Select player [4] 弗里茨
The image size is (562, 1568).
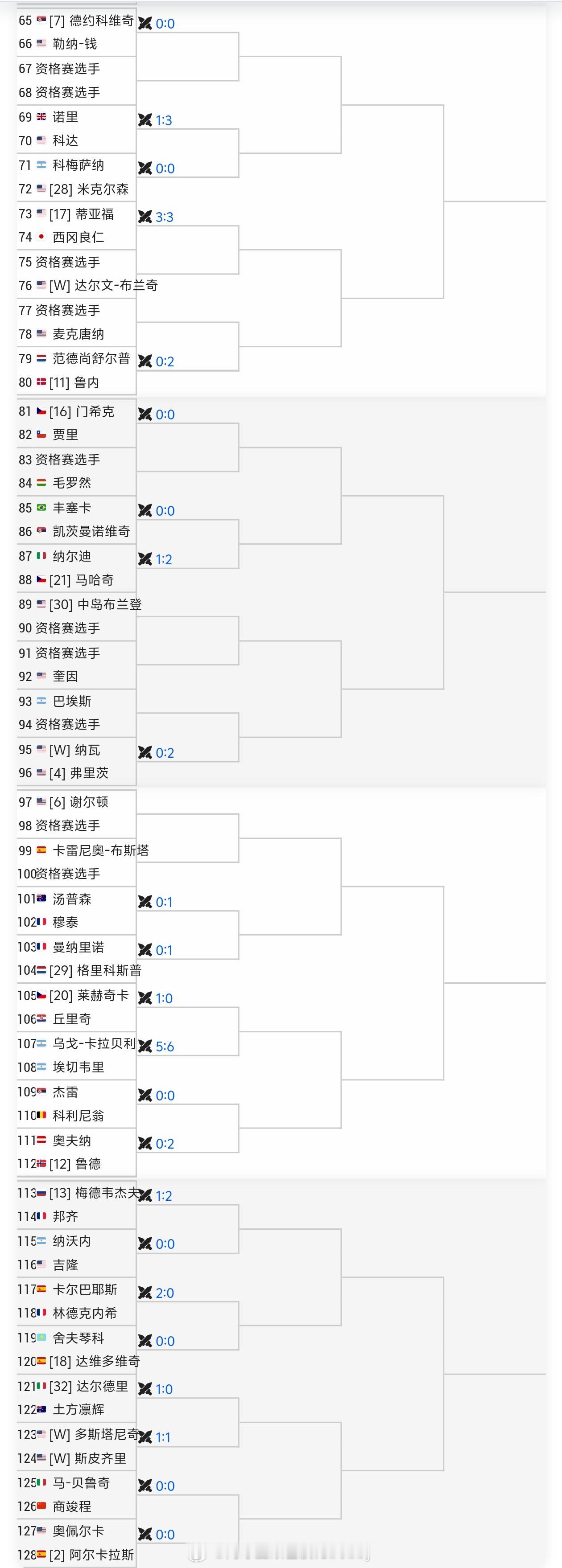79,773
